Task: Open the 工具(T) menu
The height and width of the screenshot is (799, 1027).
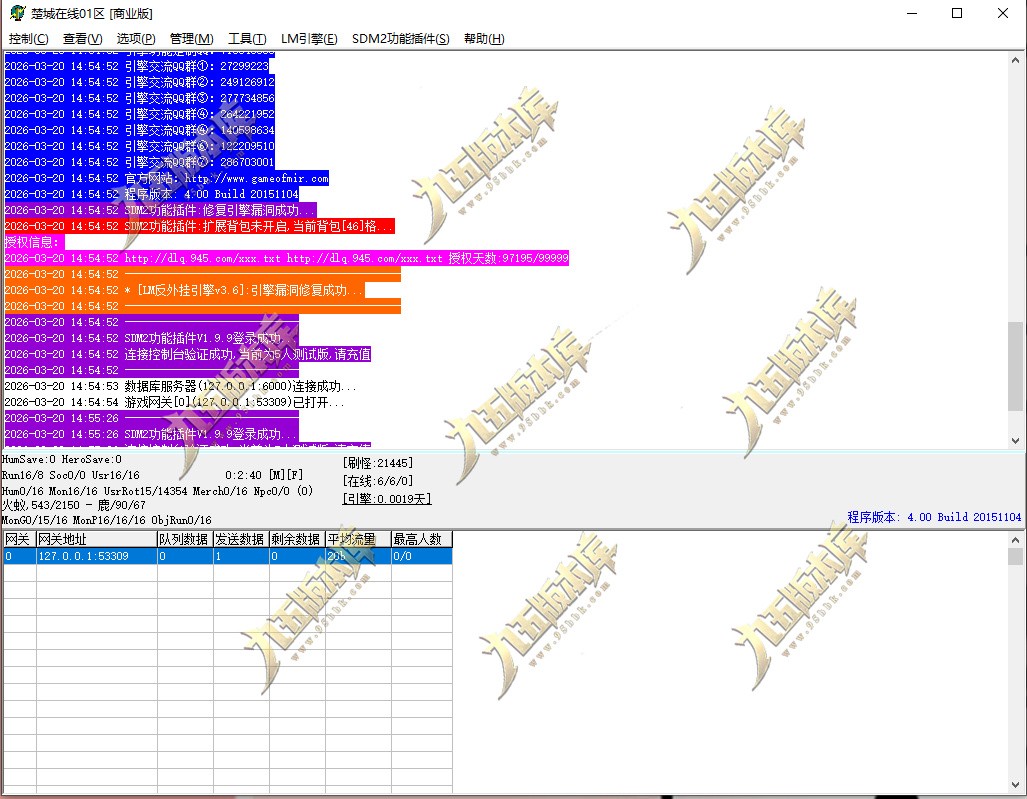Action: coord(247,39)
